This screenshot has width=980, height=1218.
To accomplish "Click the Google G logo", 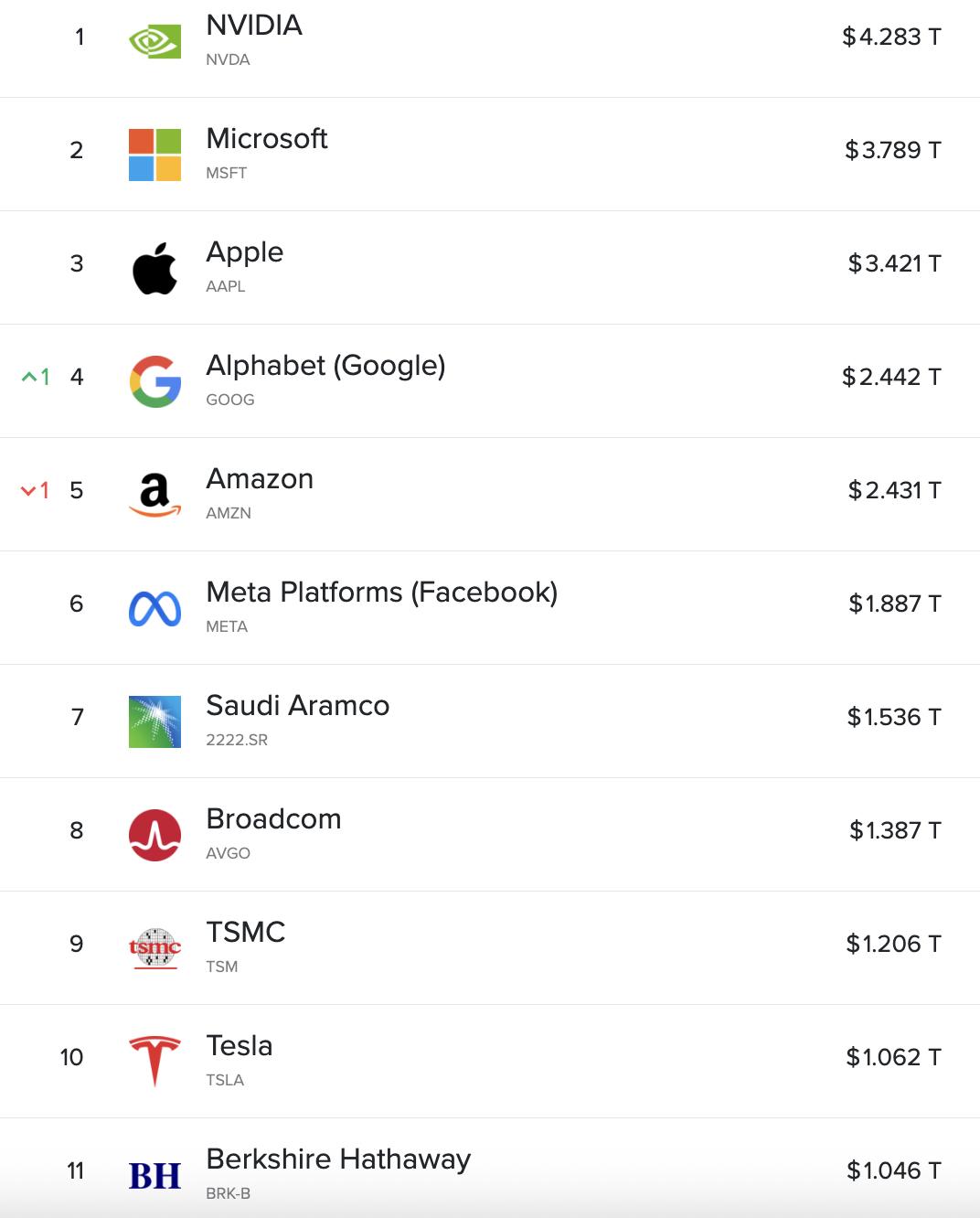I will pyautogui.click(x=154, y=381).
